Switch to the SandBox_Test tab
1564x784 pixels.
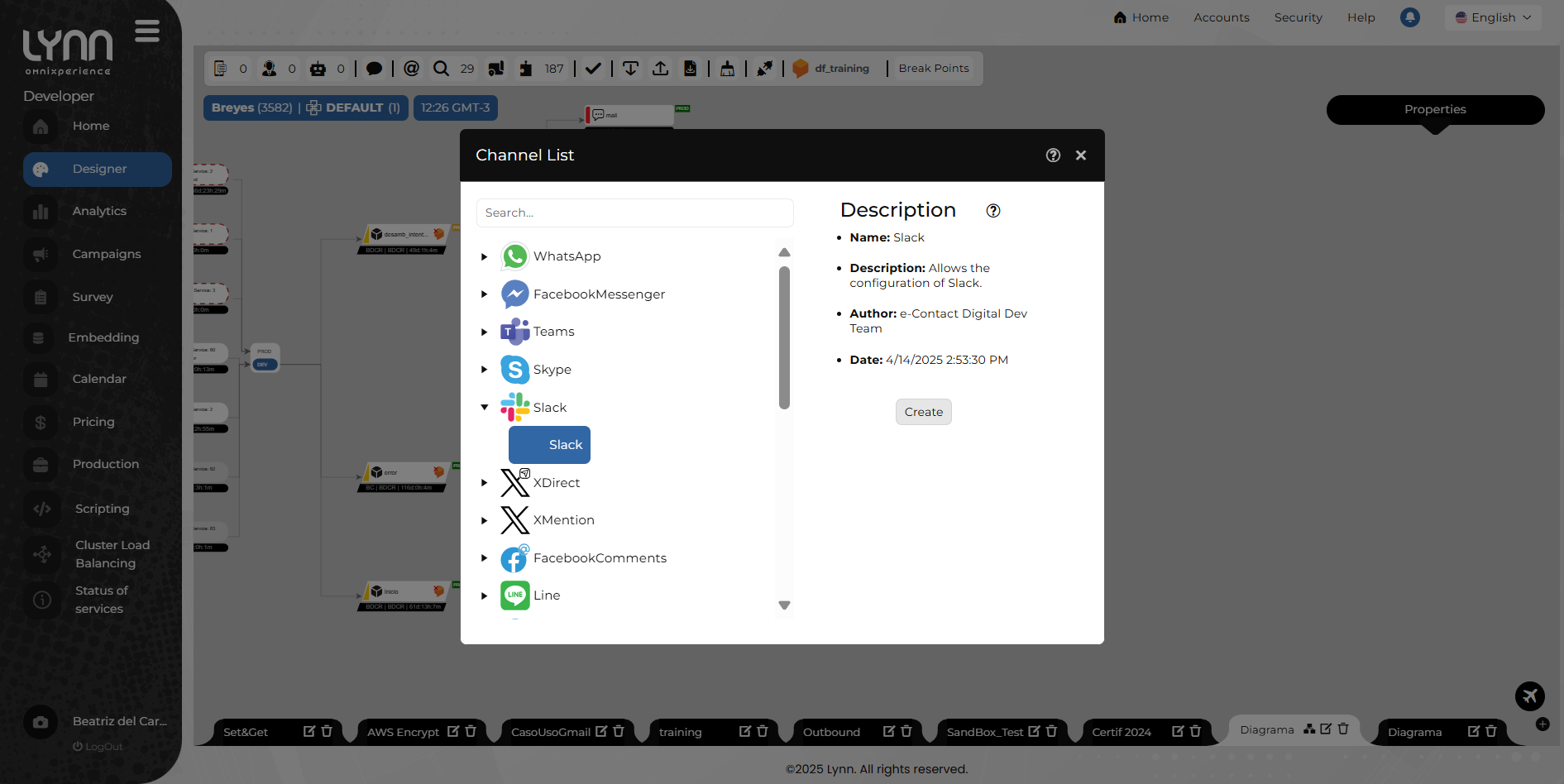point(984,731)
